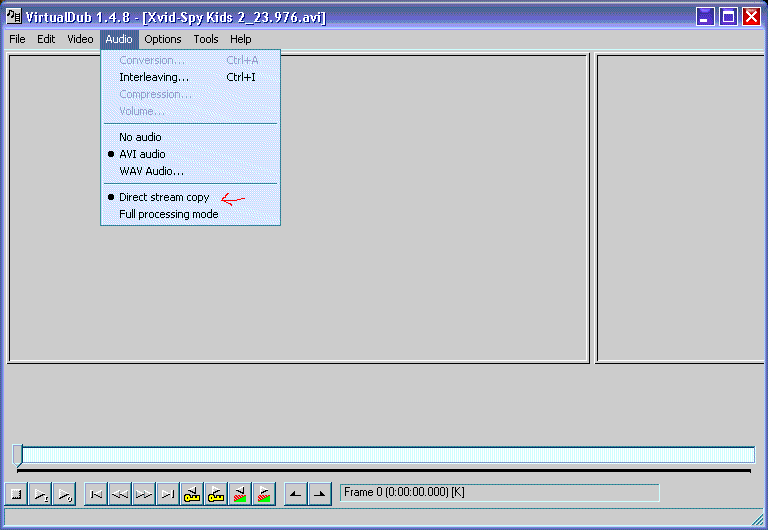Set selection end mark-out button
The width and height of the screenshot is (768, 530).
click(x=320, y=494)
